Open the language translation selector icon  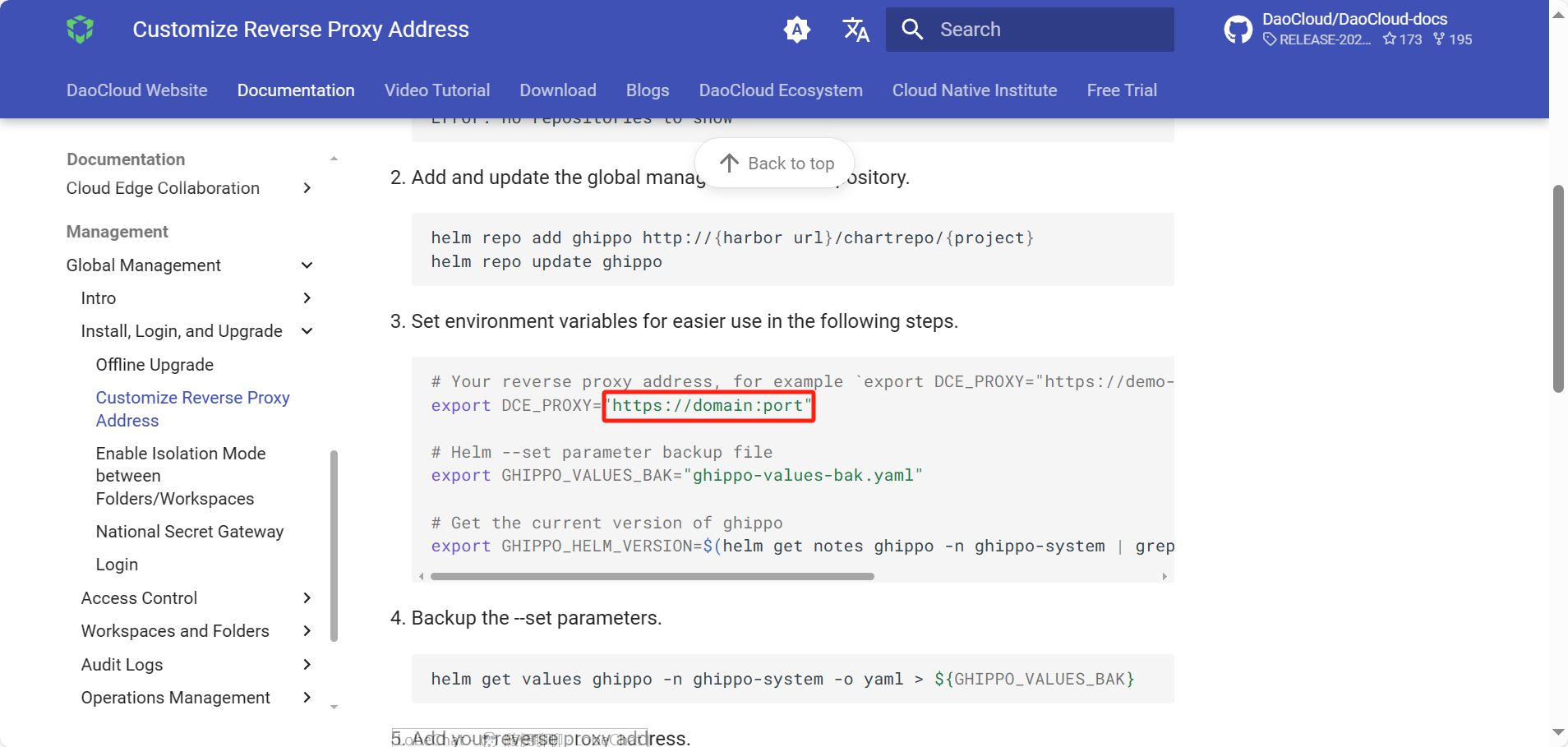point(855,30)
